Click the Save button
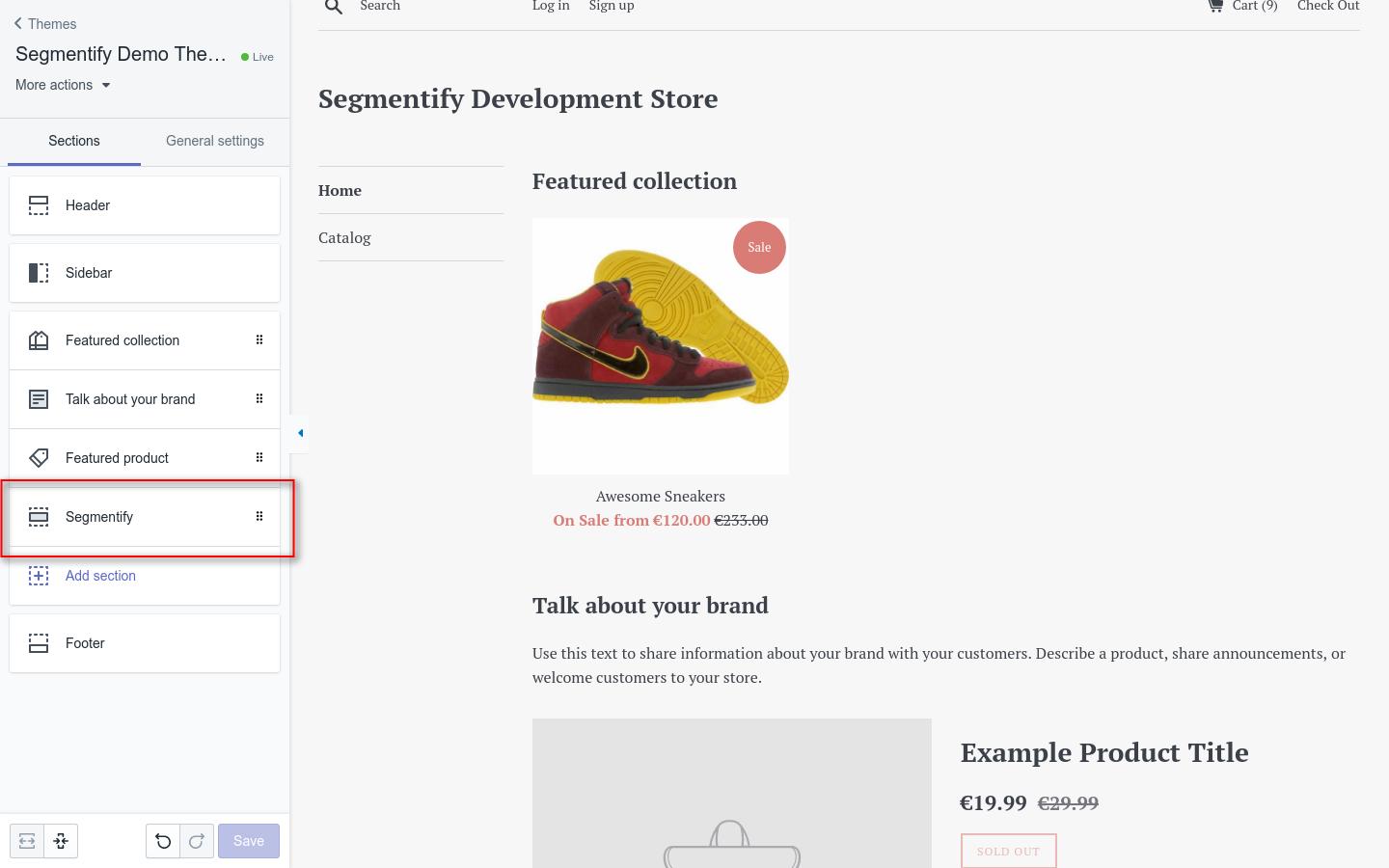The image size is (1389, 868). [x=249, y=841]
